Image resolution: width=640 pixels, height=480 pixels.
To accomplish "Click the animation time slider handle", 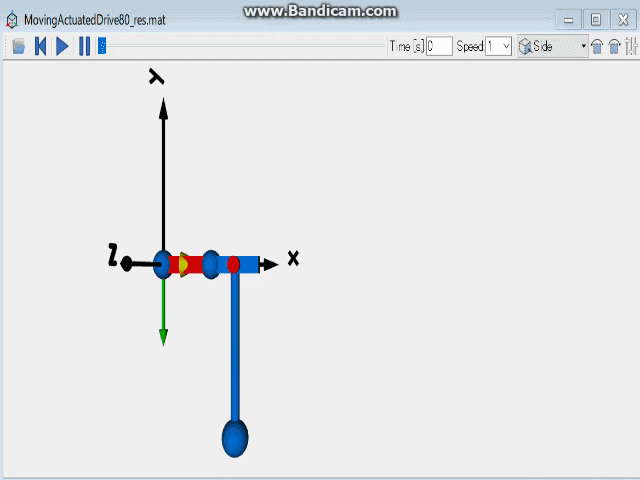I will tap(102, 46).
